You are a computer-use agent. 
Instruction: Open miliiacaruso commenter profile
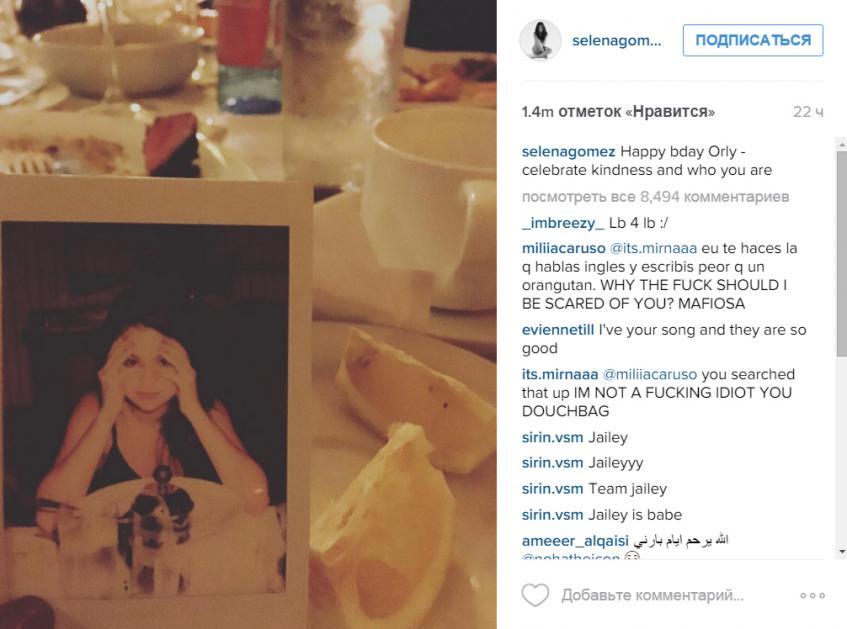563,249
